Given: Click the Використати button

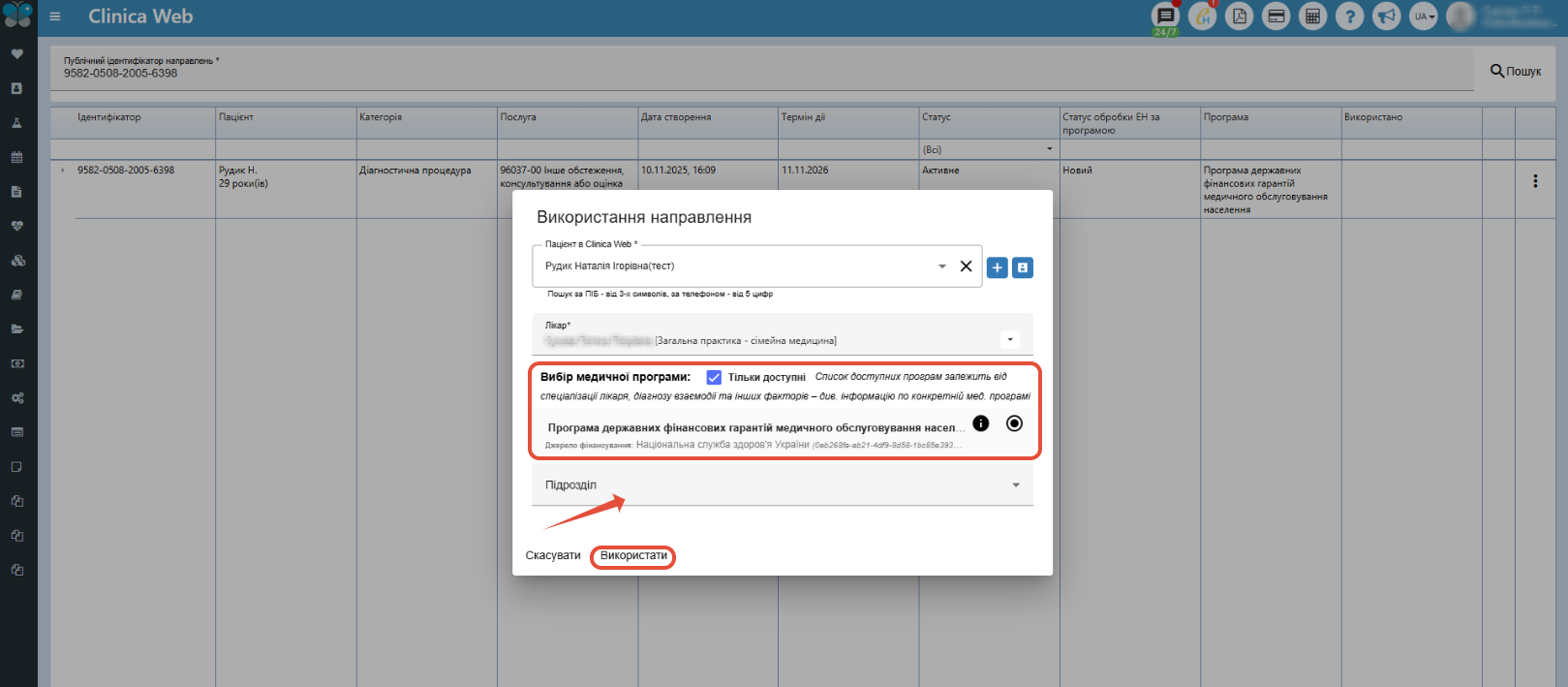Looking at the screenshot, I should pos(633,556).
